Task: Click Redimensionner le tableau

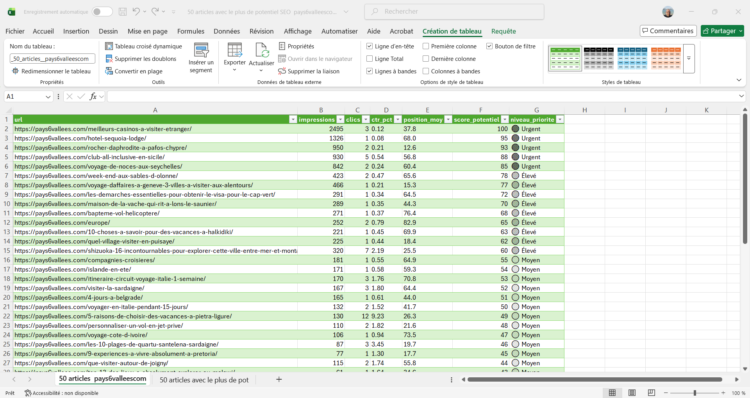Action: [51, 71]
